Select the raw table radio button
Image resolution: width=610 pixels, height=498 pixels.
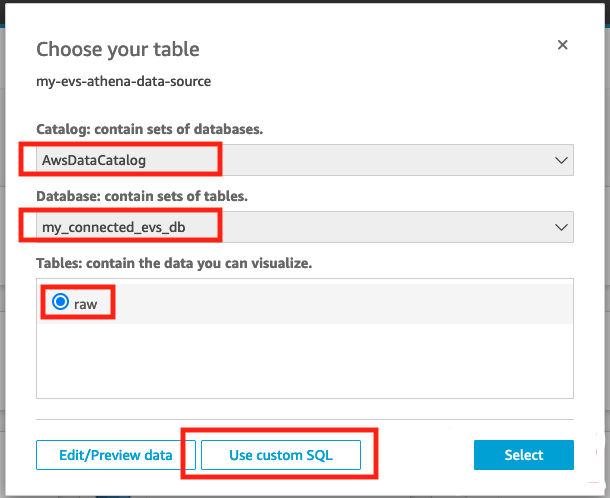coord(59,303)
